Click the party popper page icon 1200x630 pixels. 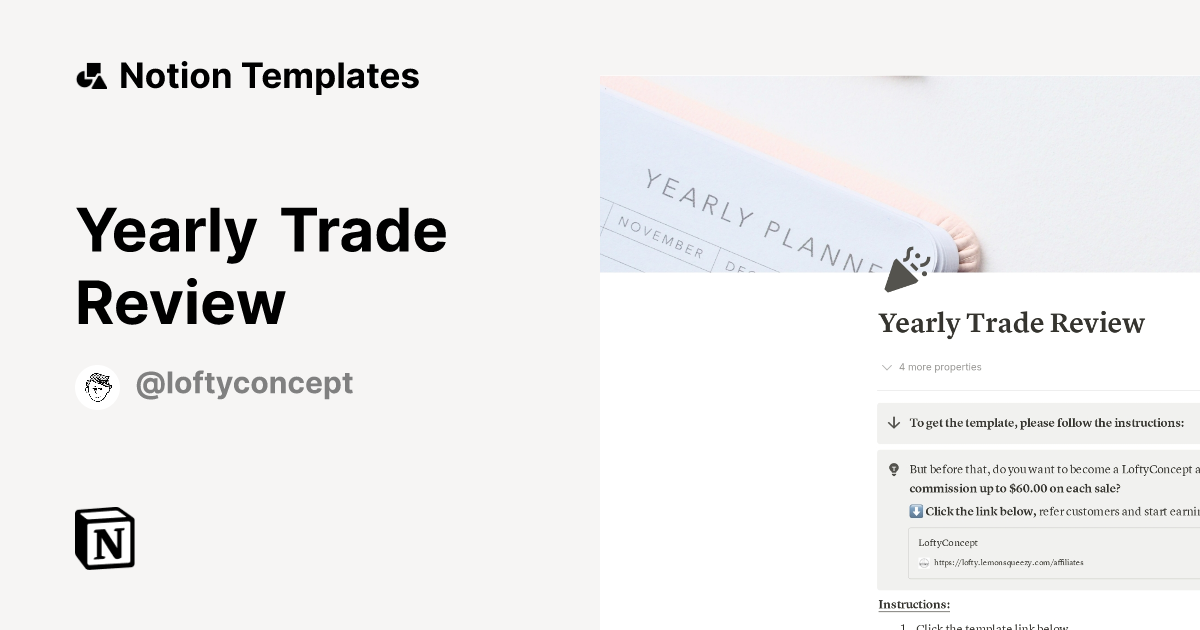point(907,269)
